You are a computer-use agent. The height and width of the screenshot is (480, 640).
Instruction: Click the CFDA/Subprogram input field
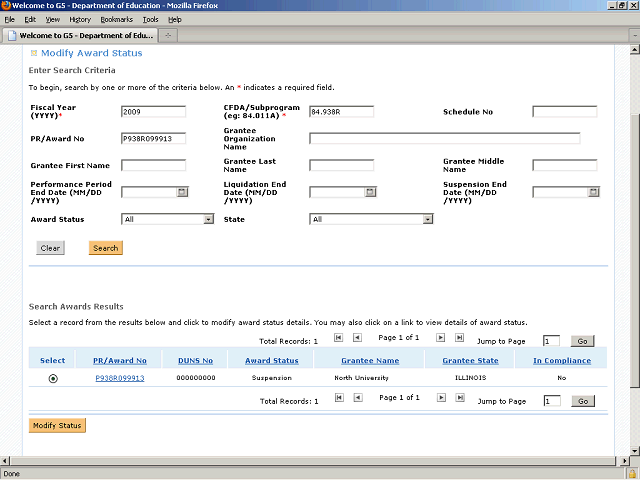tap(341, 111)
